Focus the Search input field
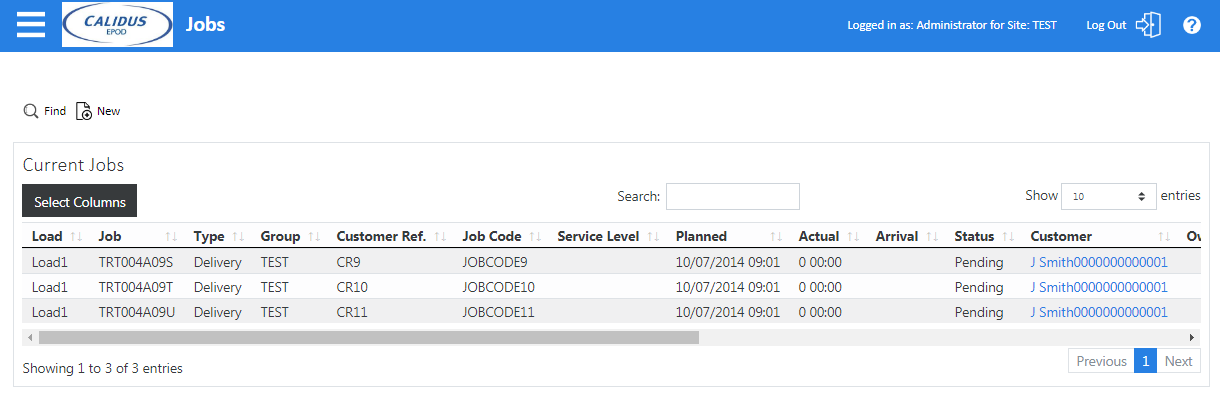Screen dimensions: 1220x398 733,197
